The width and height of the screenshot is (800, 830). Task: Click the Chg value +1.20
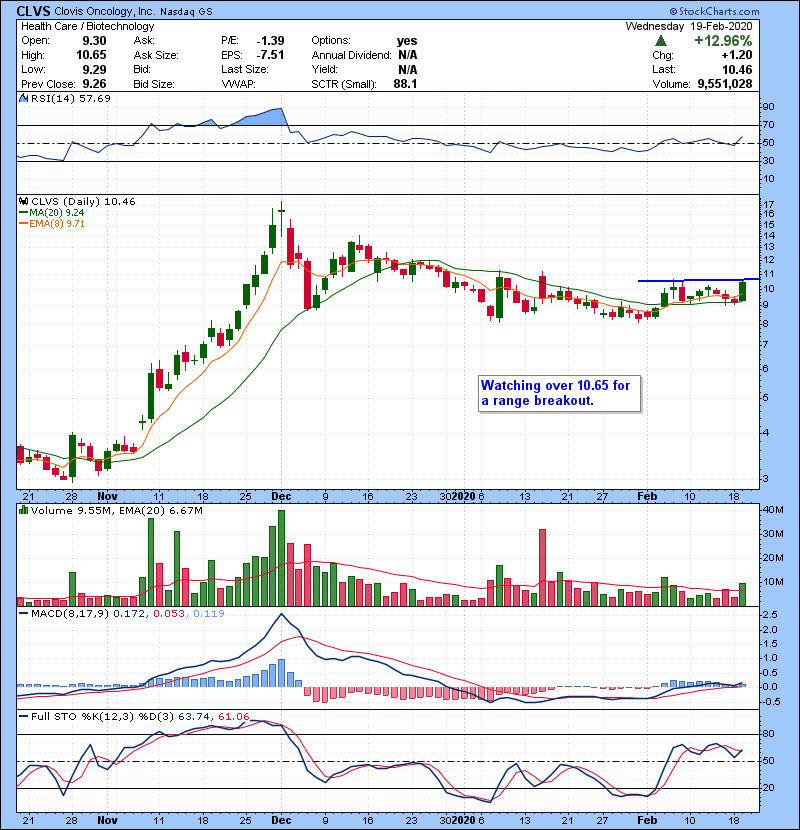pos(736,55)
